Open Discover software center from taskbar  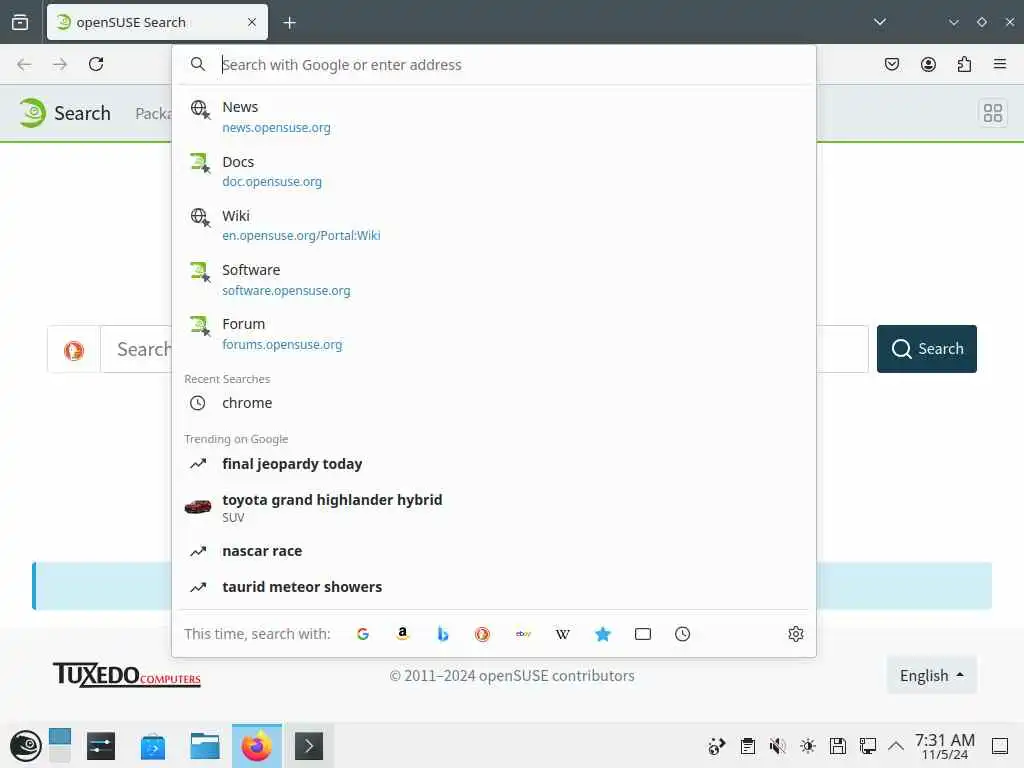click(x=153, y=746)
